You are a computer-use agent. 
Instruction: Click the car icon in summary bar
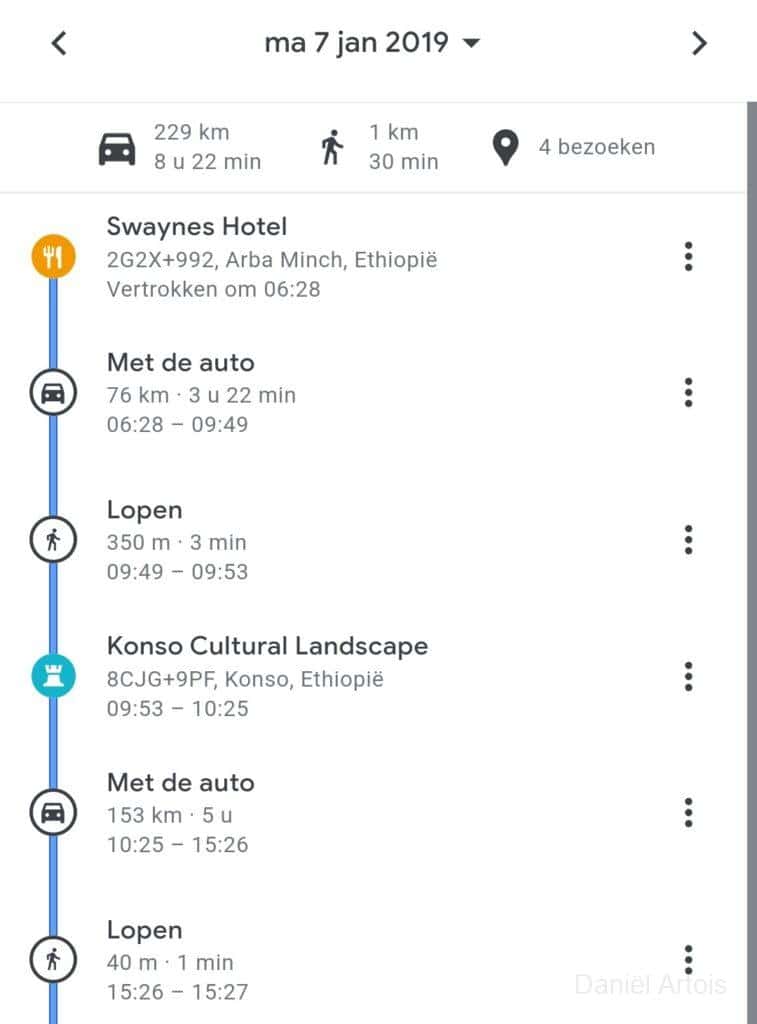coord(117,148)
